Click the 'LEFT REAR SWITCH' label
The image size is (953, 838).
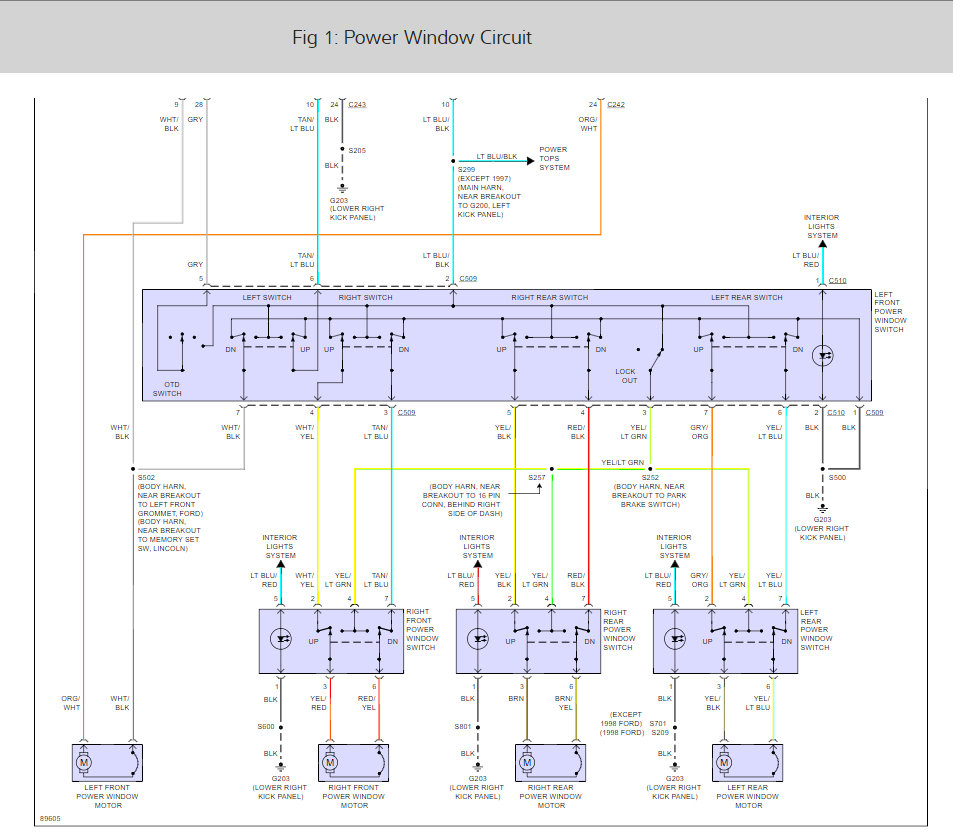(747, 298)
